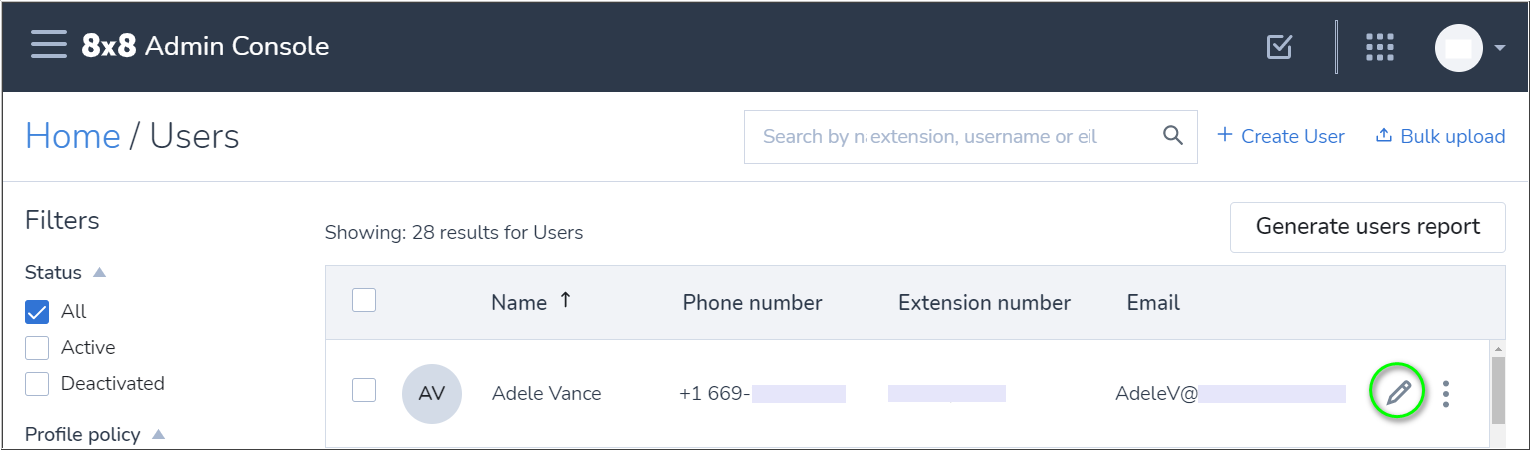
Task: Collapse the Status filter section
Action: coord(99,272)
